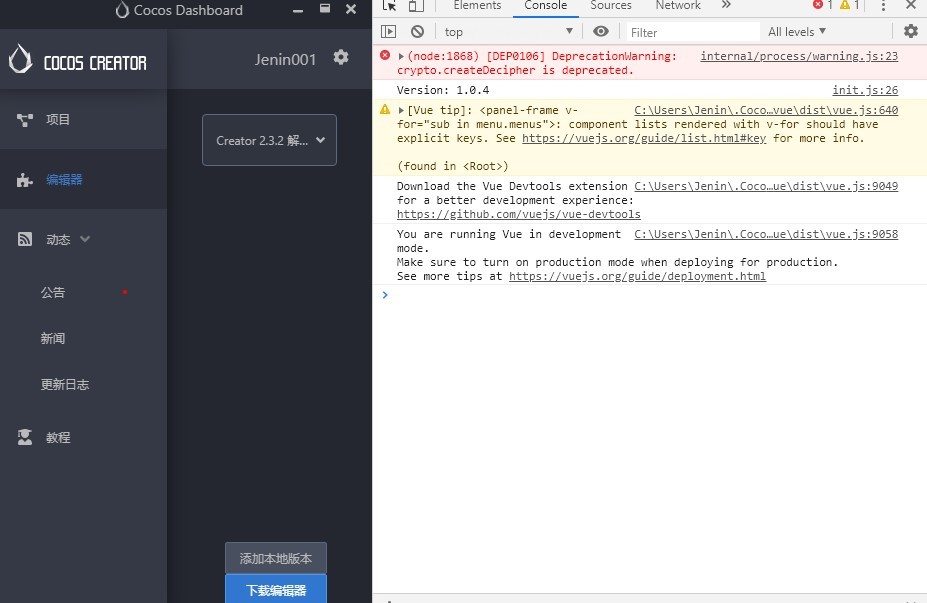927x603 pixels.
Task: Clear the console with the ban icon
Action: (417, 32)
